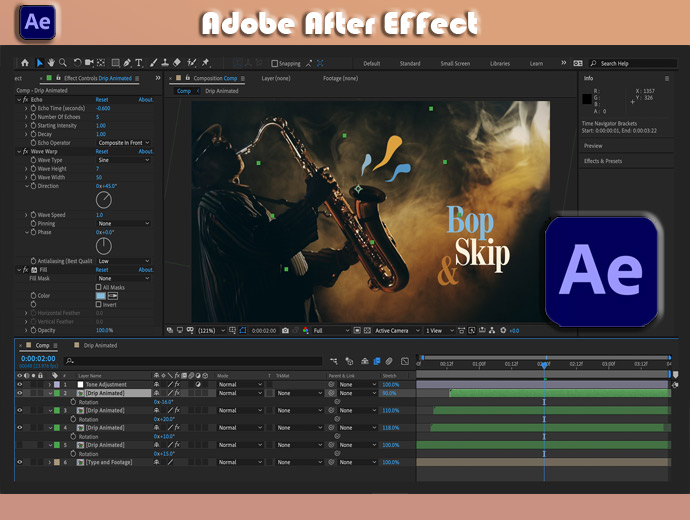Click the Home icon in the toolbar
690x520 pixels.
pyautogui.click(x=25, y=63)
